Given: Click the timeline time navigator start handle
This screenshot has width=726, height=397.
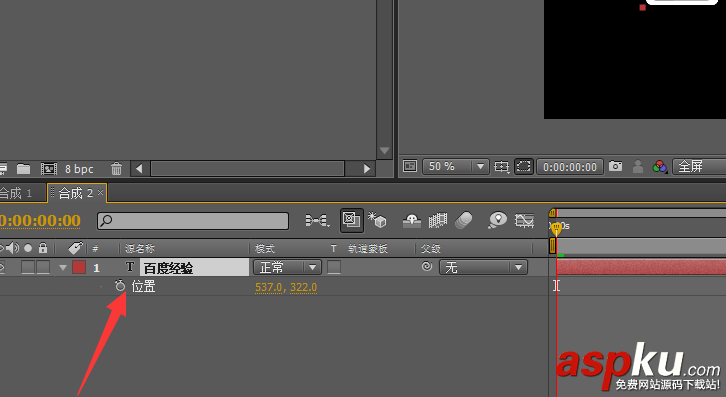Looking at the screenshot, I should coord(552,213).
